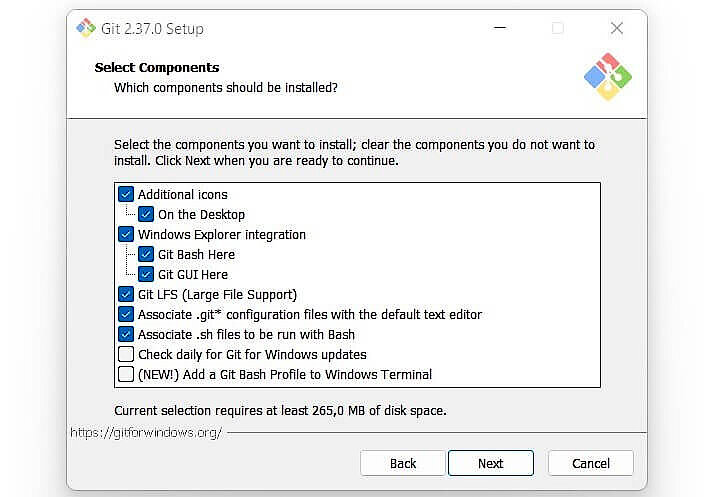Click the Select Components heading
Screen dimensions: 710x497
tap(157, 67)
